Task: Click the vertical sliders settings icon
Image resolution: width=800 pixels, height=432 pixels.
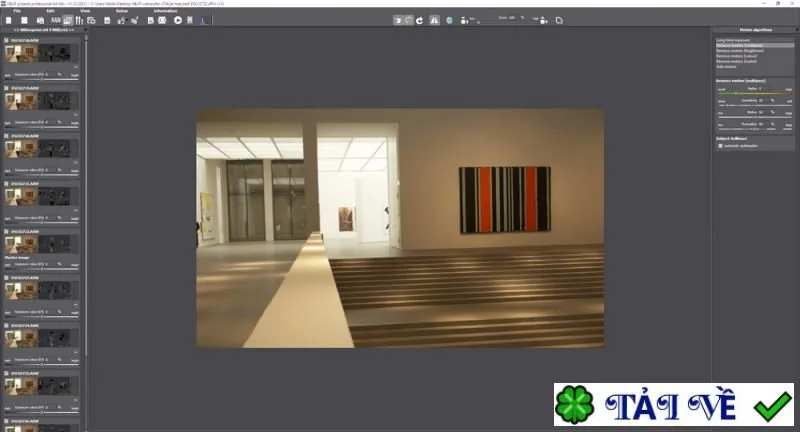Action: (79, 20)
